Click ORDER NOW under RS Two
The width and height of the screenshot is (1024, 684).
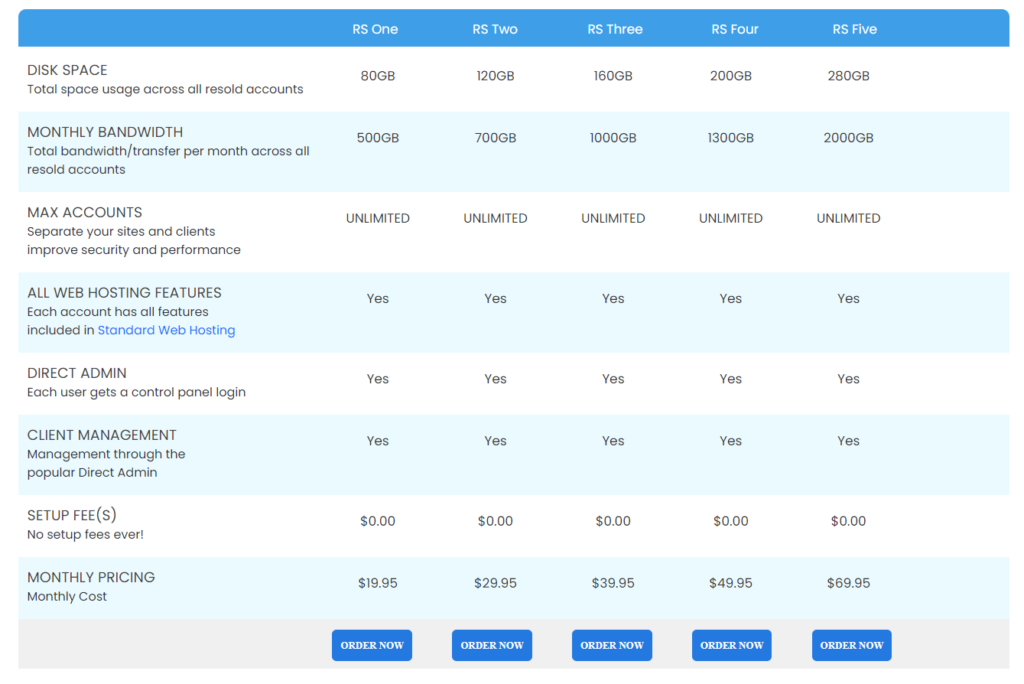[x=492, y=645]
